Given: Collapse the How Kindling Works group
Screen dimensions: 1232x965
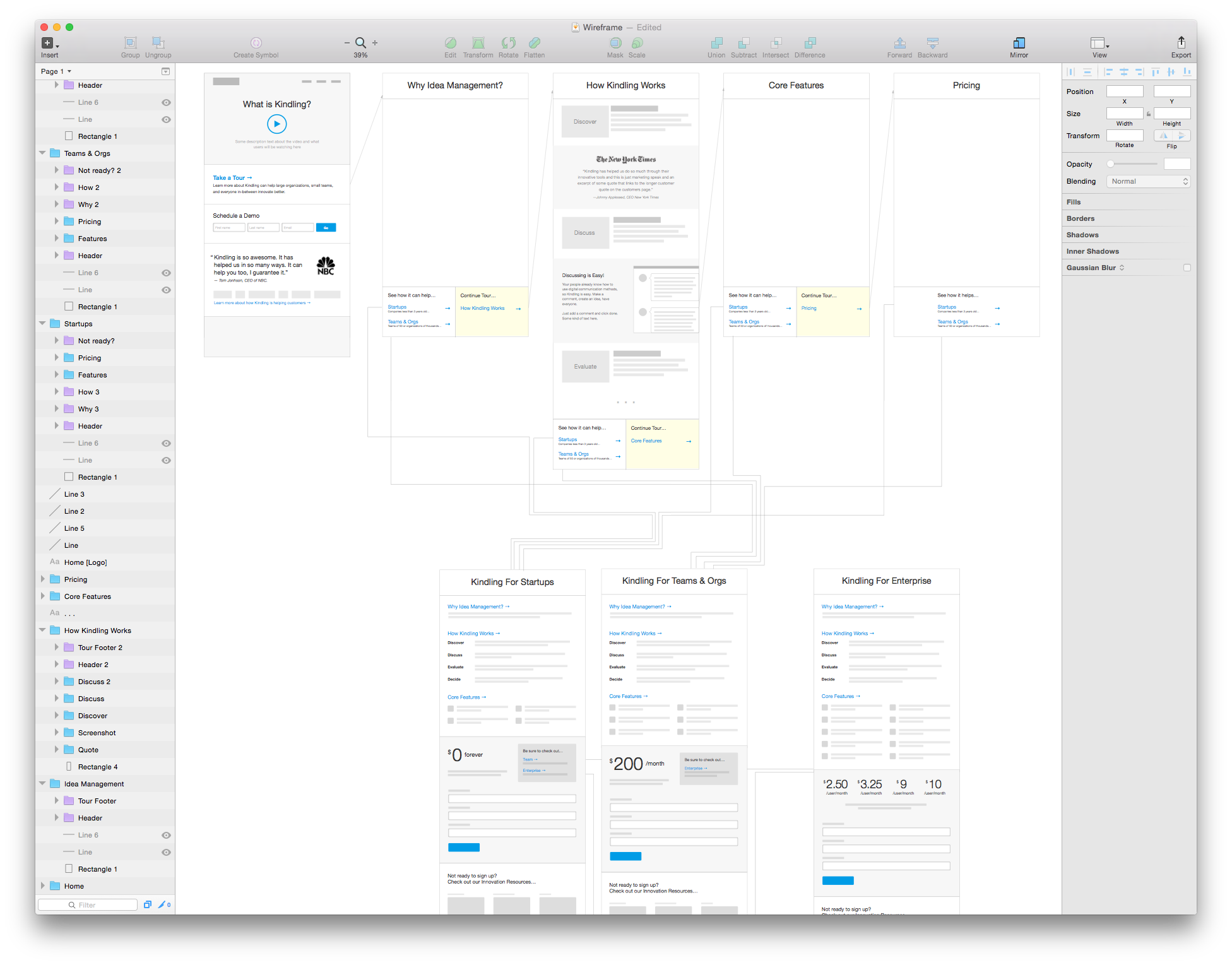Looking at the screenshot, I should pyautogui.click(x=42, y=631).
